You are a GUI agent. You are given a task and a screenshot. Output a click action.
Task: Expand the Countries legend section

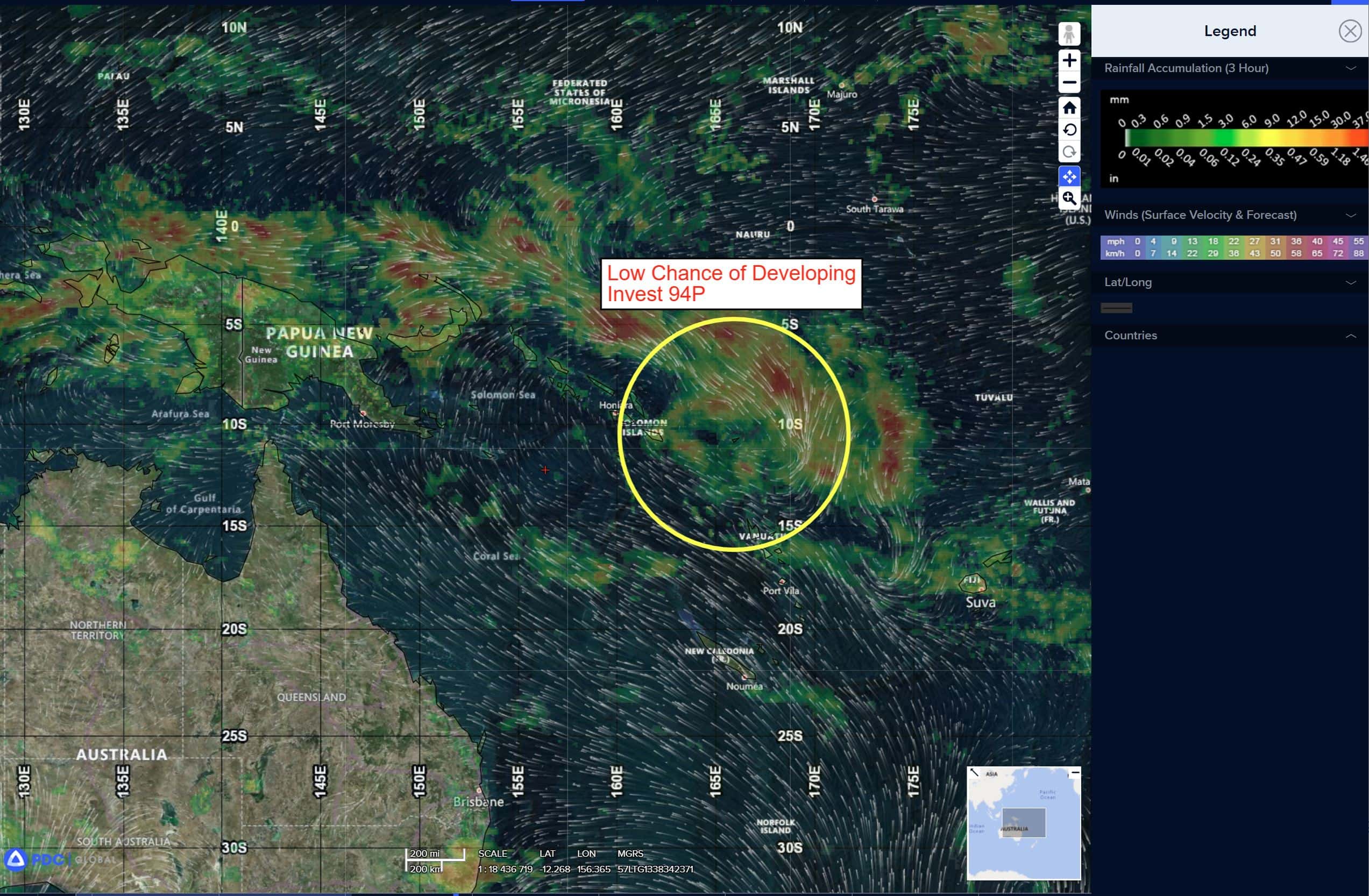(x=1350, y=336)
